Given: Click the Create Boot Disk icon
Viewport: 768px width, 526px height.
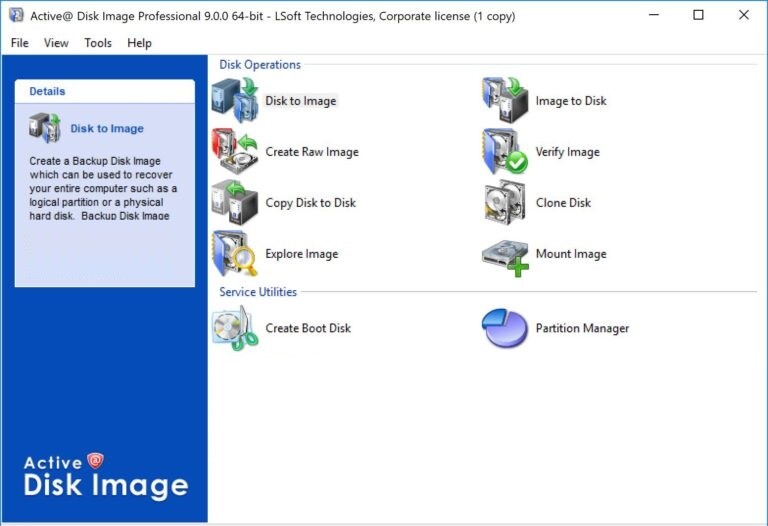Looking at the screenshot, I should point(235,328).
